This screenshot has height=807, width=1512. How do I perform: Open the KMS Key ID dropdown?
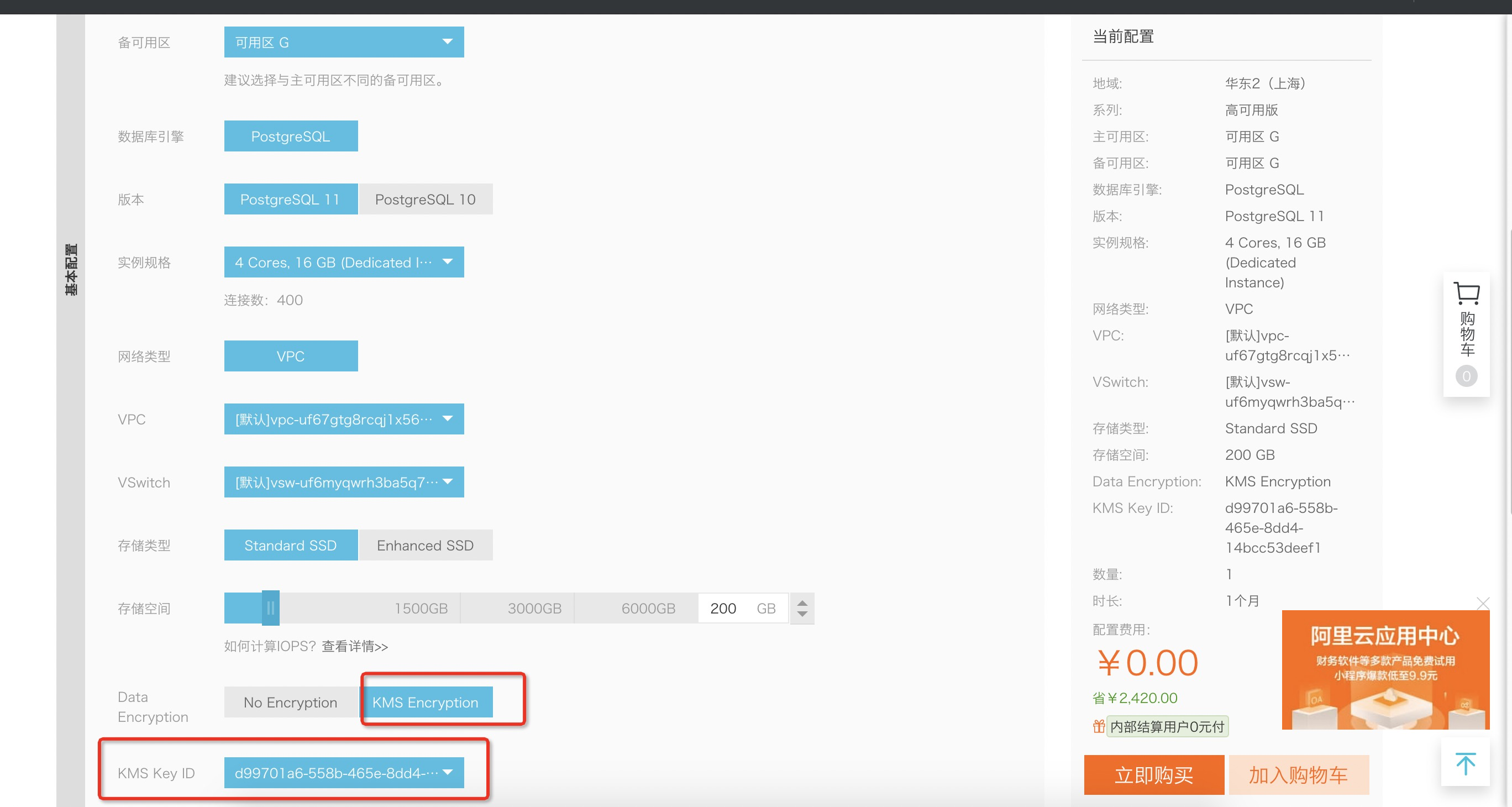pyautogui.click(x=343, y=772)
